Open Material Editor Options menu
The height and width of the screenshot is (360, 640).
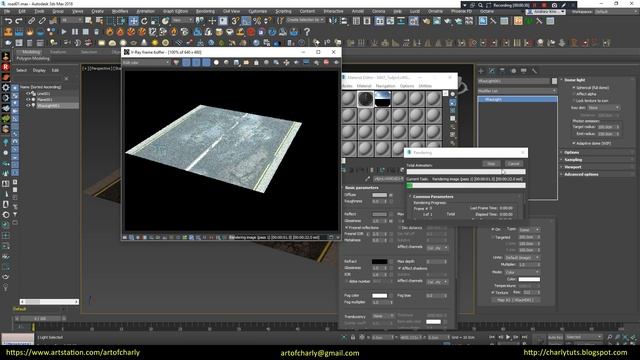(407, 86)
